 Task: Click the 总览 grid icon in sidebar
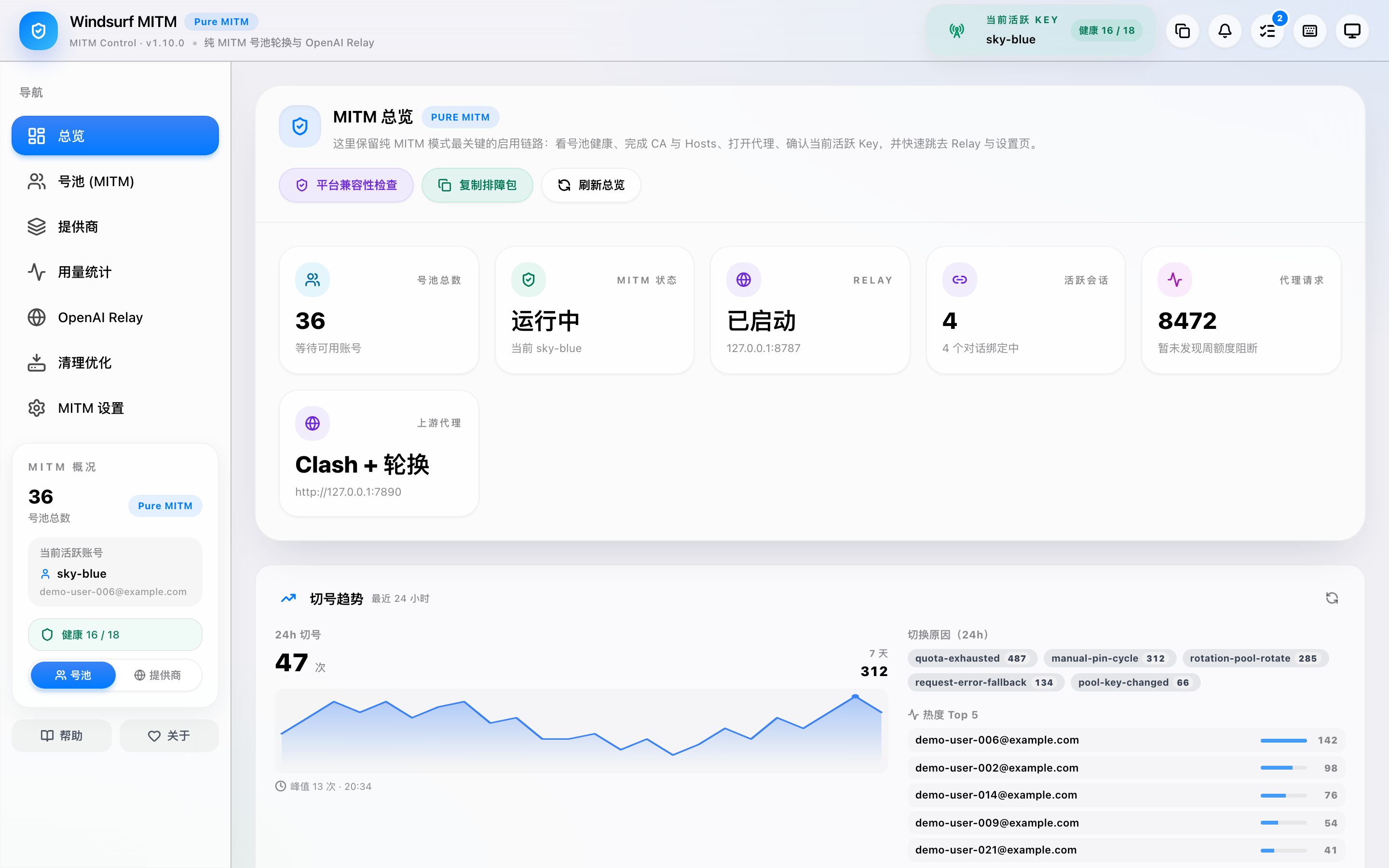[36, 136]
